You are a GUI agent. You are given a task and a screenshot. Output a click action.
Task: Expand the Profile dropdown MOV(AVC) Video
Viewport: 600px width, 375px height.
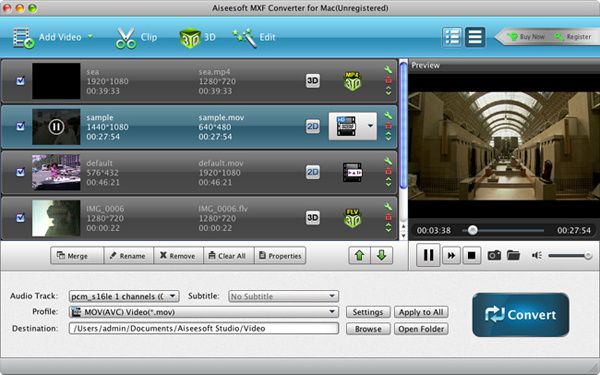pos(204,312)
